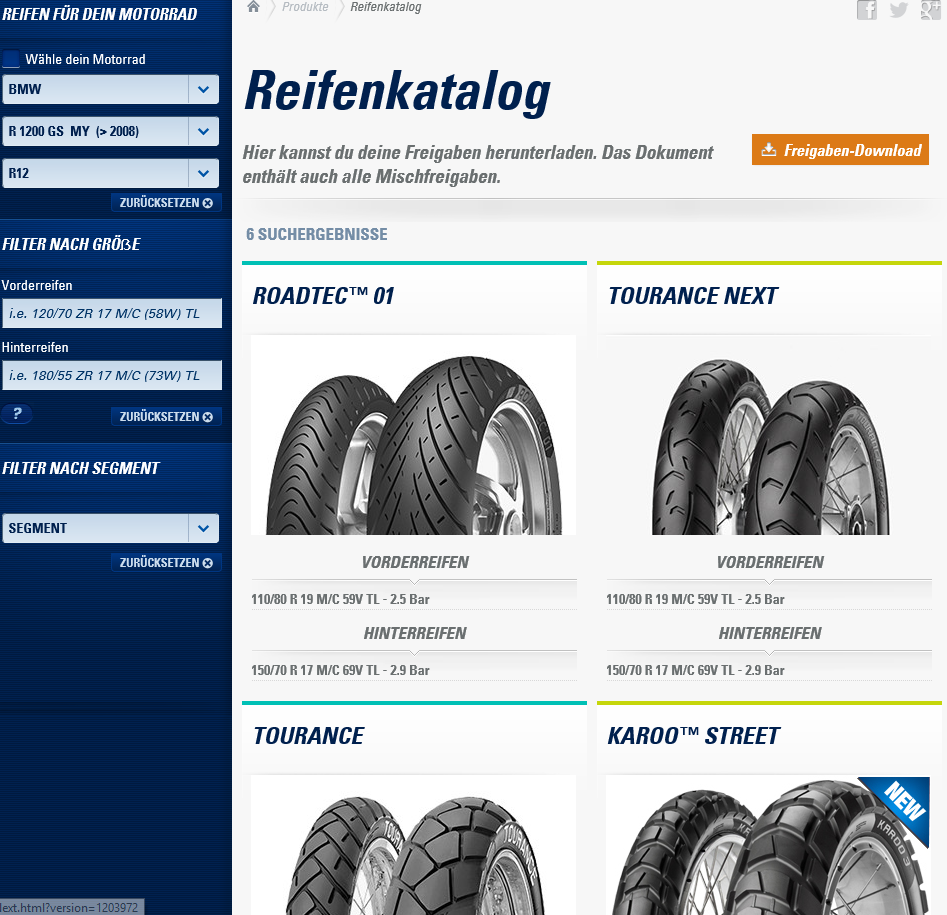Toggle the Wähle dein Motorrad checkbox

click(x=11, y=59)
